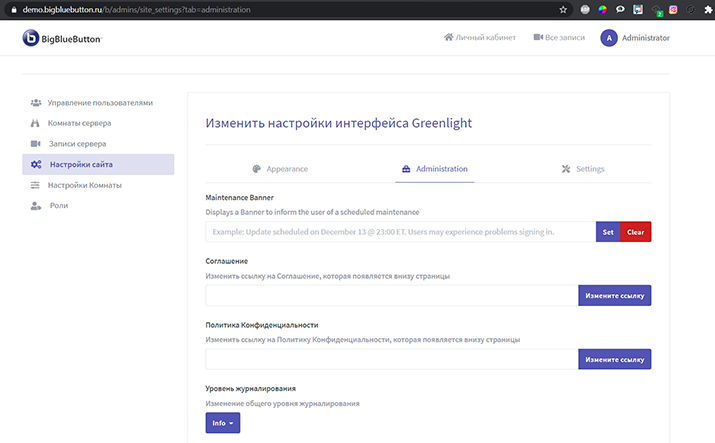Click the sliders icon for Настройки Комнаты
This screenshot has height=443, width=715.
point(35,185)
